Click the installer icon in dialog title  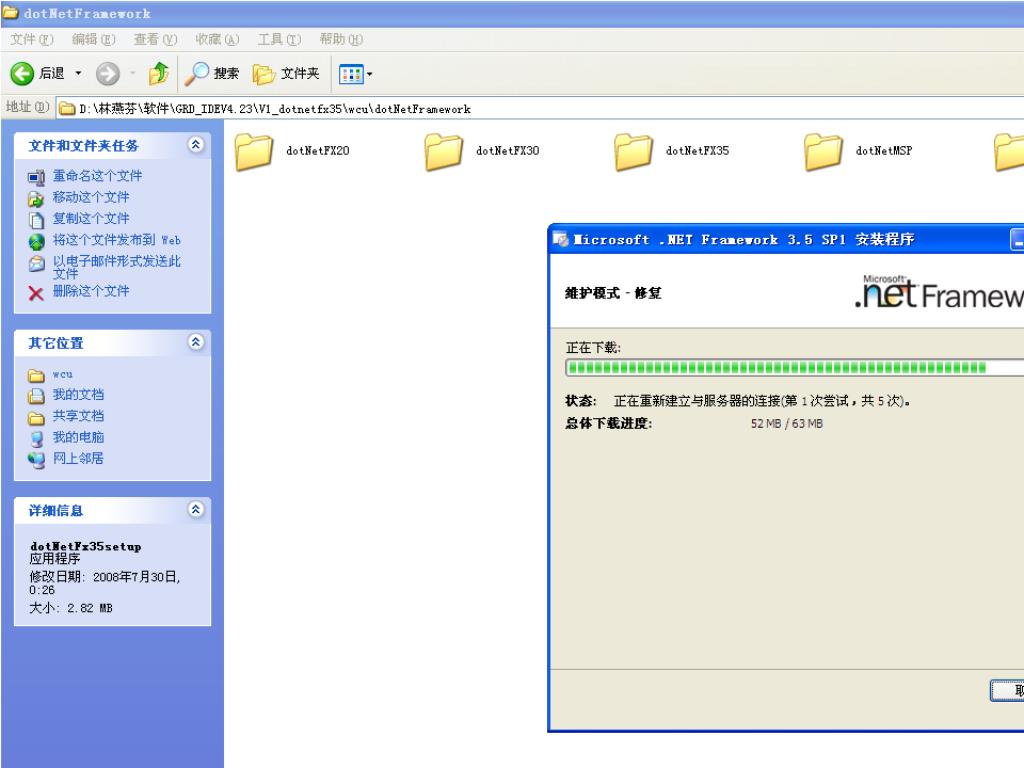tap(560, 240)
